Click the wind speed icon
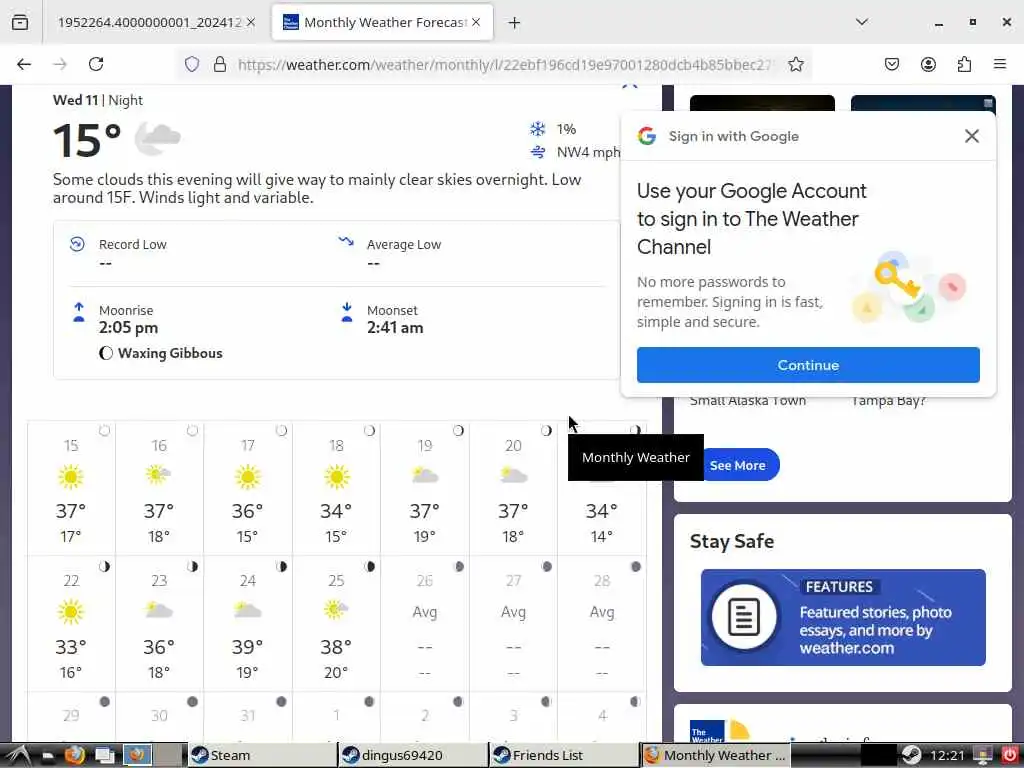The image size is (1024, 768). [537, 152]
